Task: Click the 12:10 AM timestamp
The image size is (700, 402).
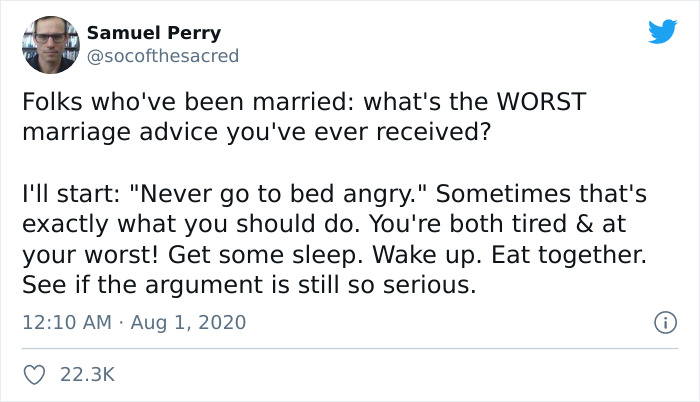Action: click(x=67, y=322)
